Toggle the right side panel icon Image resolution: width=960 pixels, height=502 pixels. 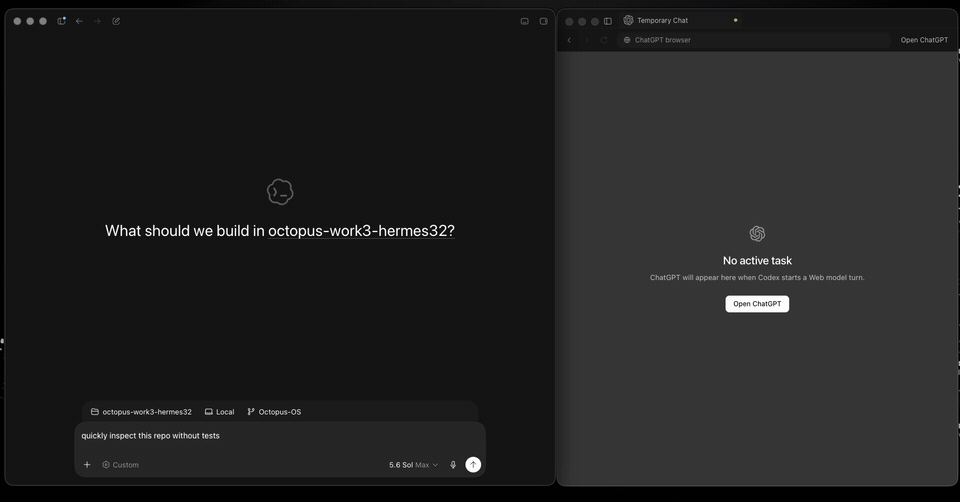[x=543, y=21]
